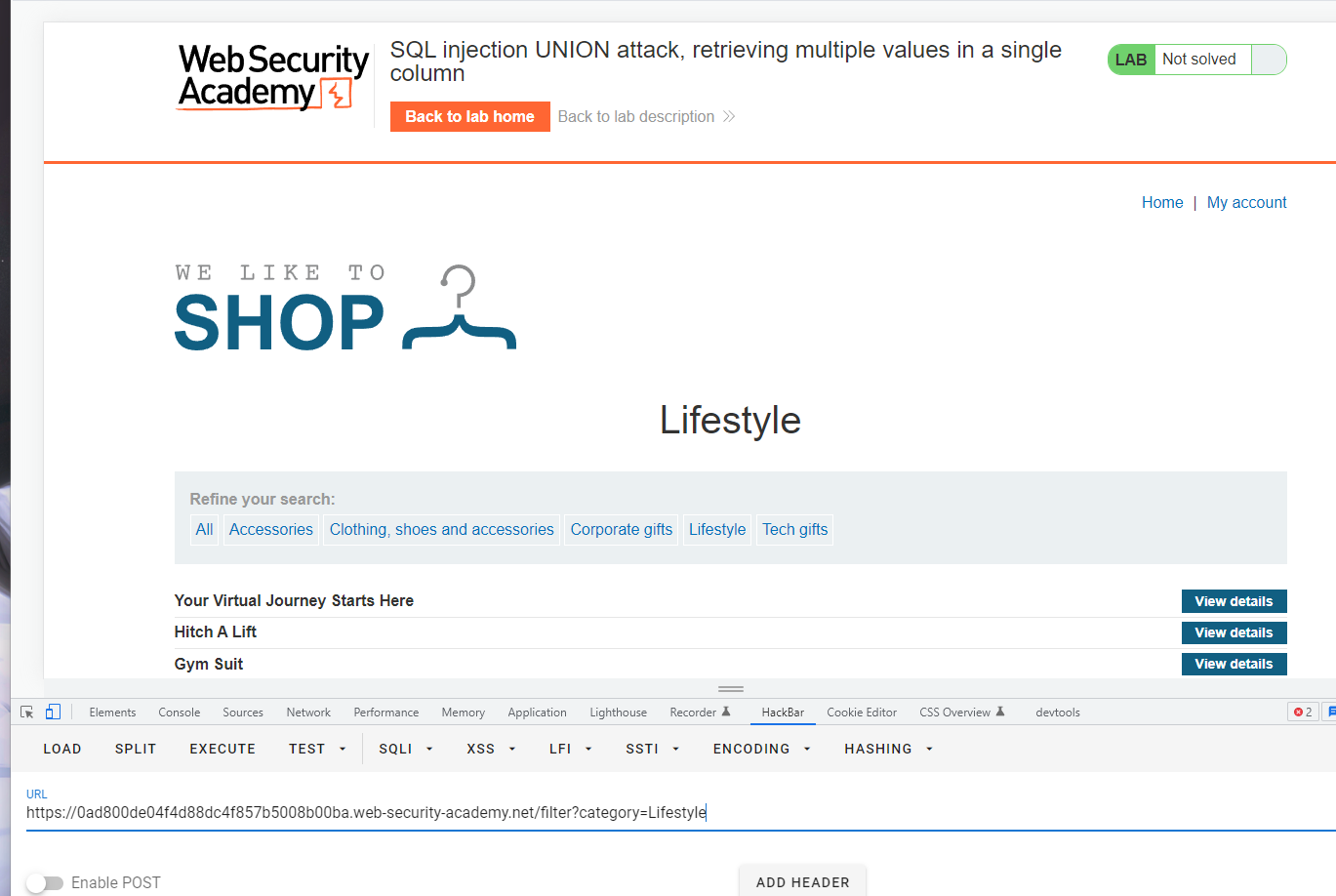Switch to the Console tab
The height and width of the screenshot is (896, 1336).
pos(180,713)
